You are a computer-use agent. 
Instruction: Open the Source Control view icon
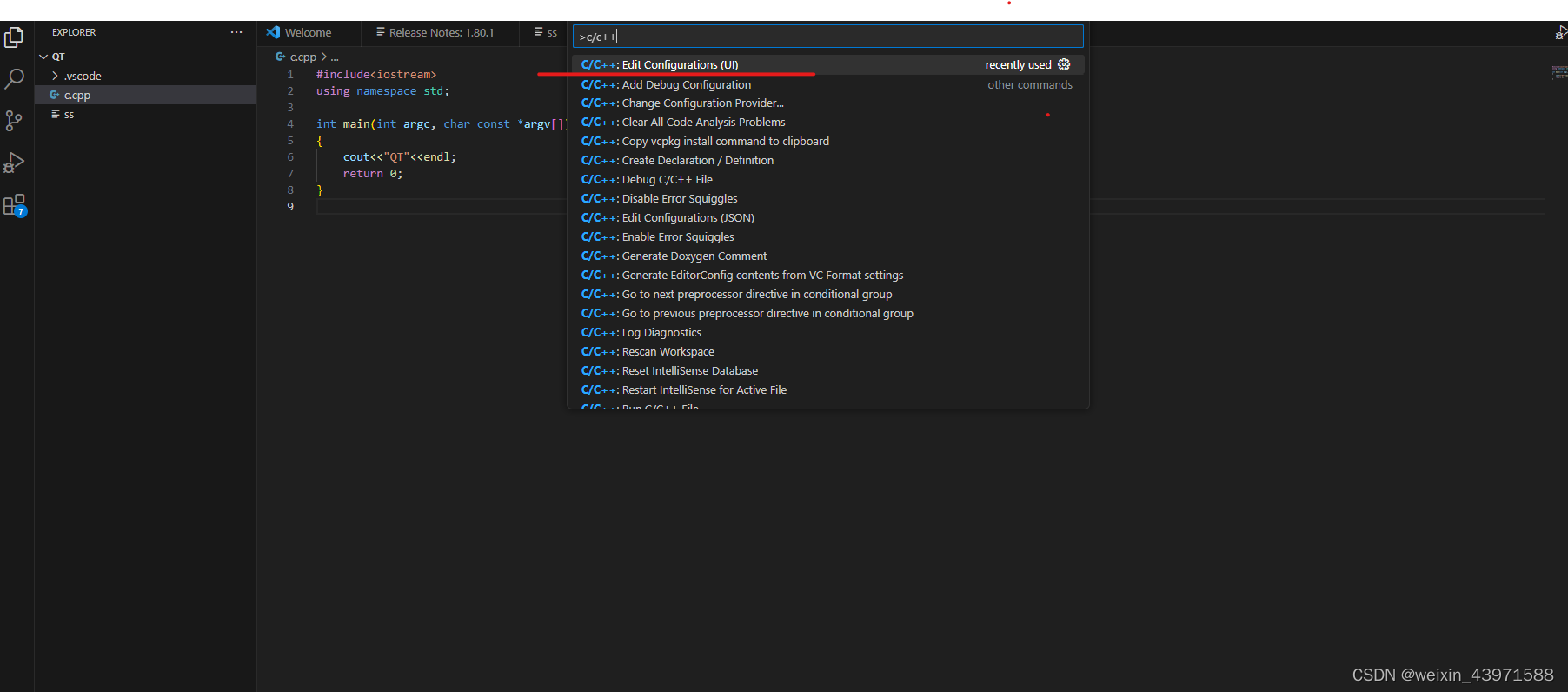coord(14,121)
